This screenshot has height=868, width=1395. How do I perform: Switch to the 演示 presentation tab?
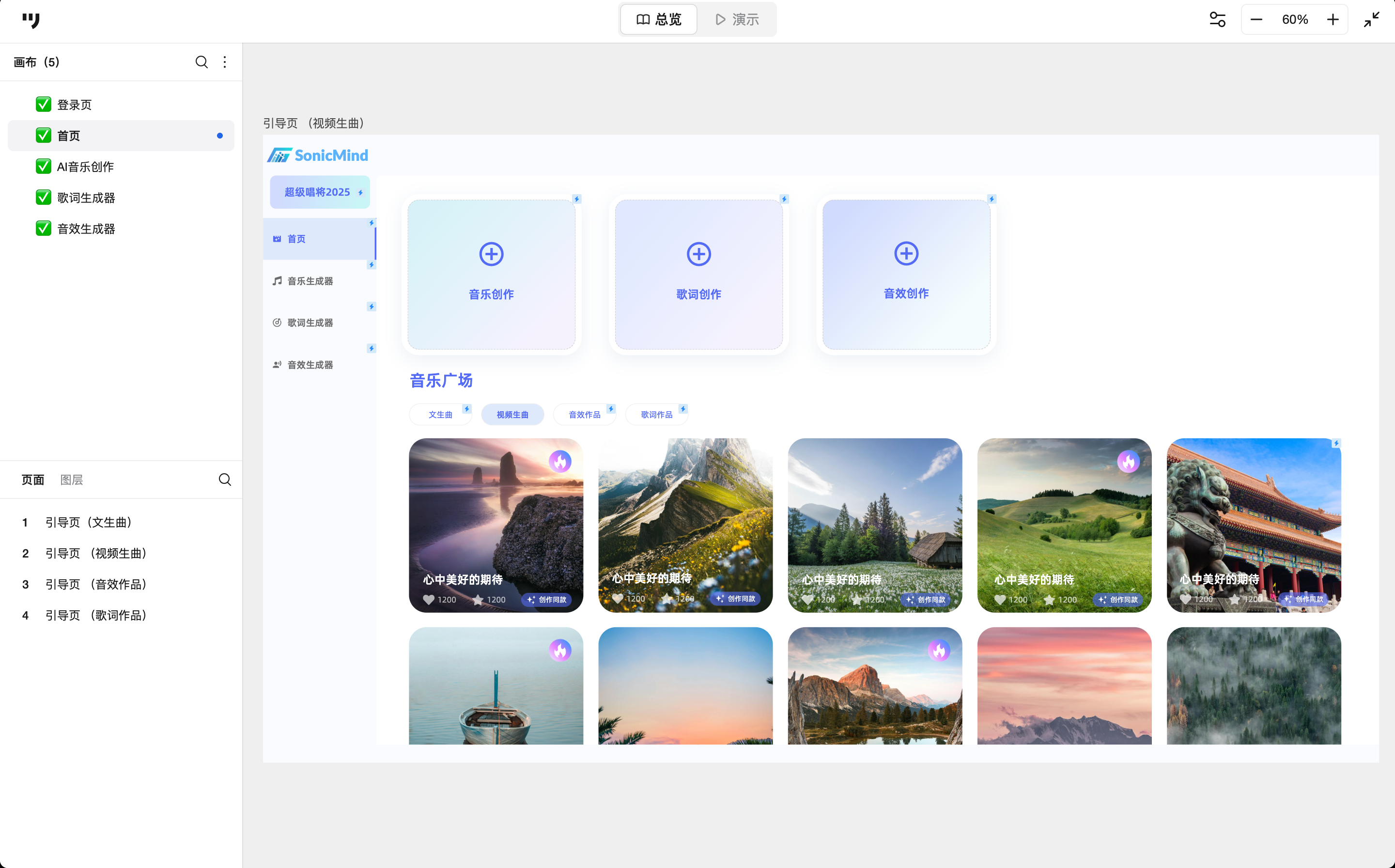[x=737, y=19]
